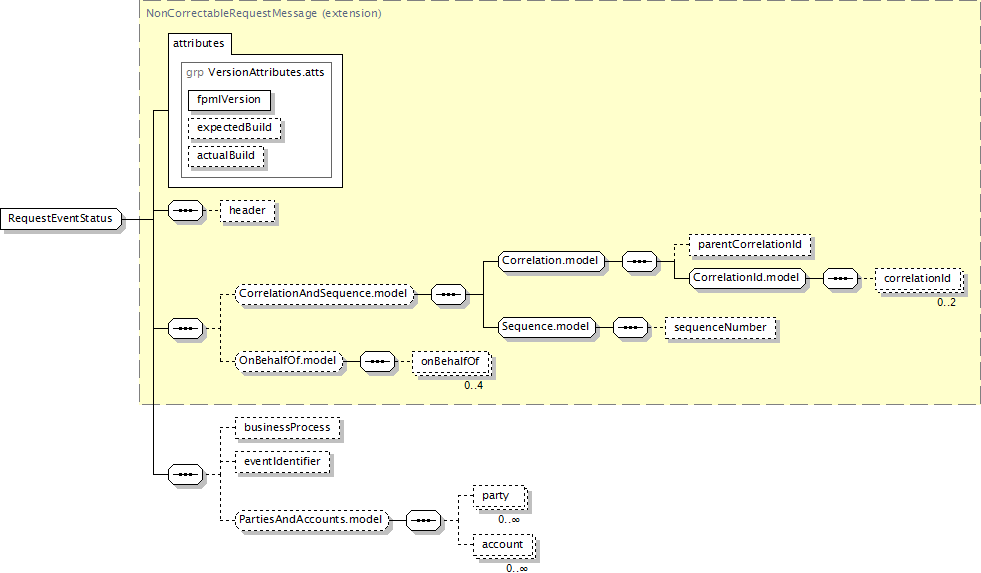Click sequence icon after OnBehalfOf.model
Screen dimensions: 981x573
click(376, 361)
